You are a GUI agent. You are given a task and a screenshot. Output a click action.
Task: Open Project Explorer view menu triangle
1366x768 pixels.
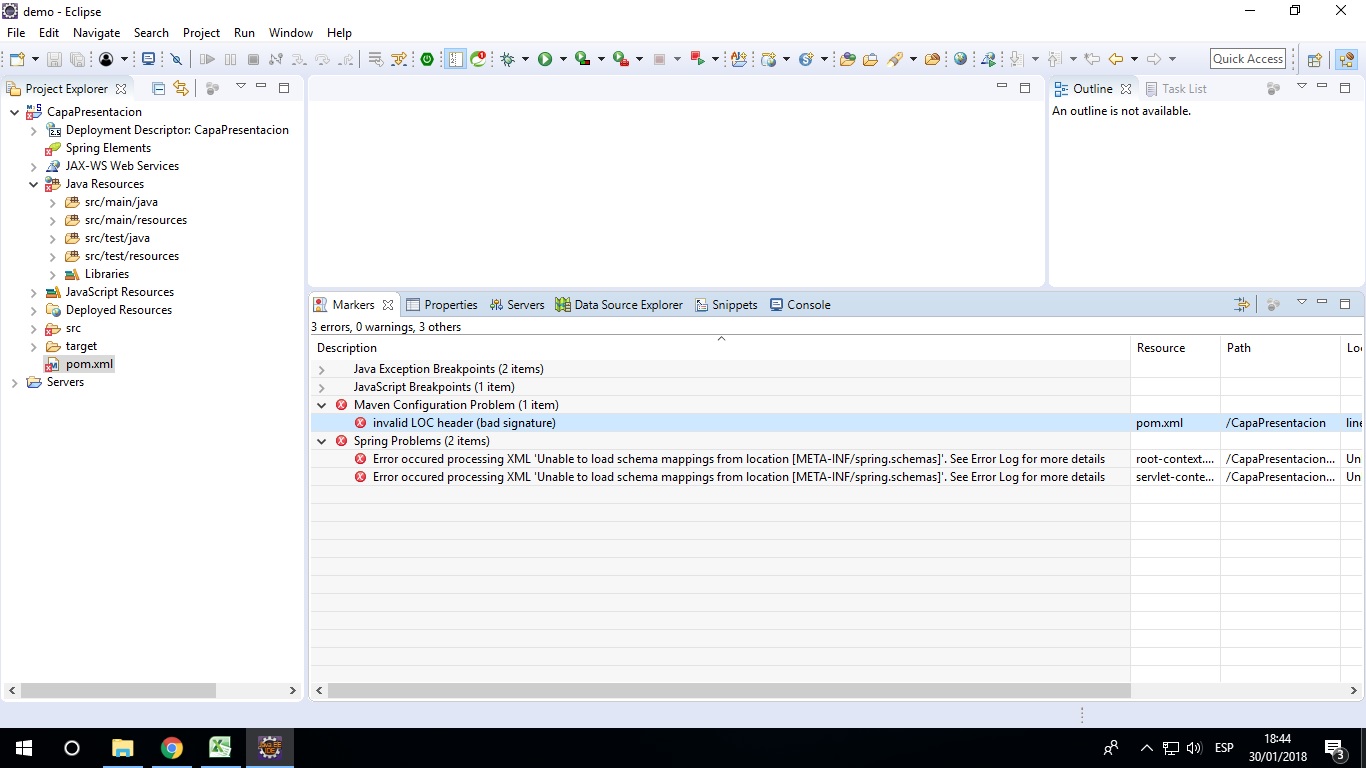[241, 86]
